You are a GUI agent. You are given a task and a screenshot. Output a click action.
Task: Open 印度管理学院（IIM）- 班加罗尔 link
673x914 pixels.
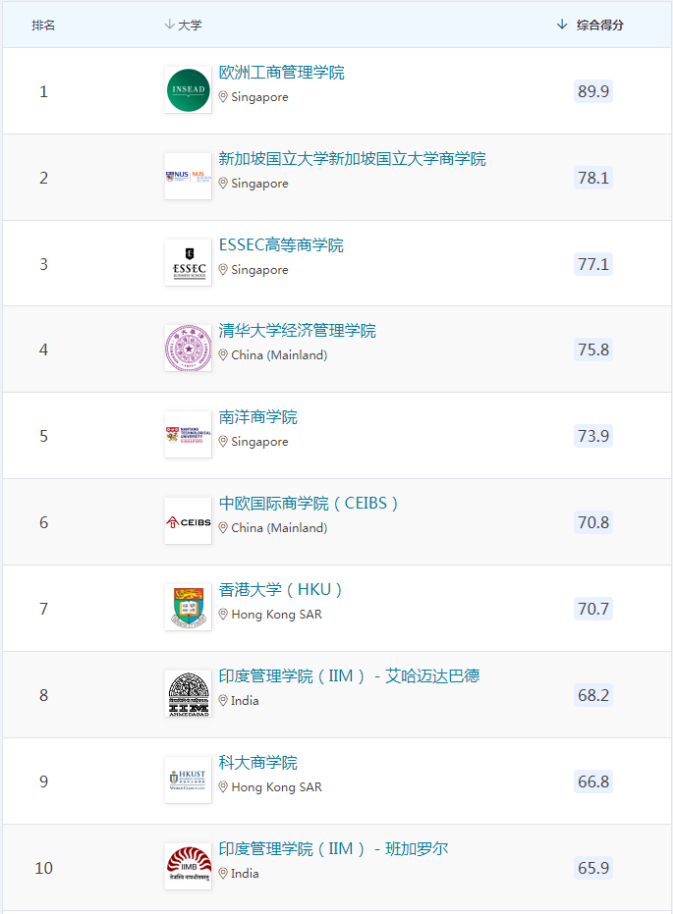[x=333, y=849]
